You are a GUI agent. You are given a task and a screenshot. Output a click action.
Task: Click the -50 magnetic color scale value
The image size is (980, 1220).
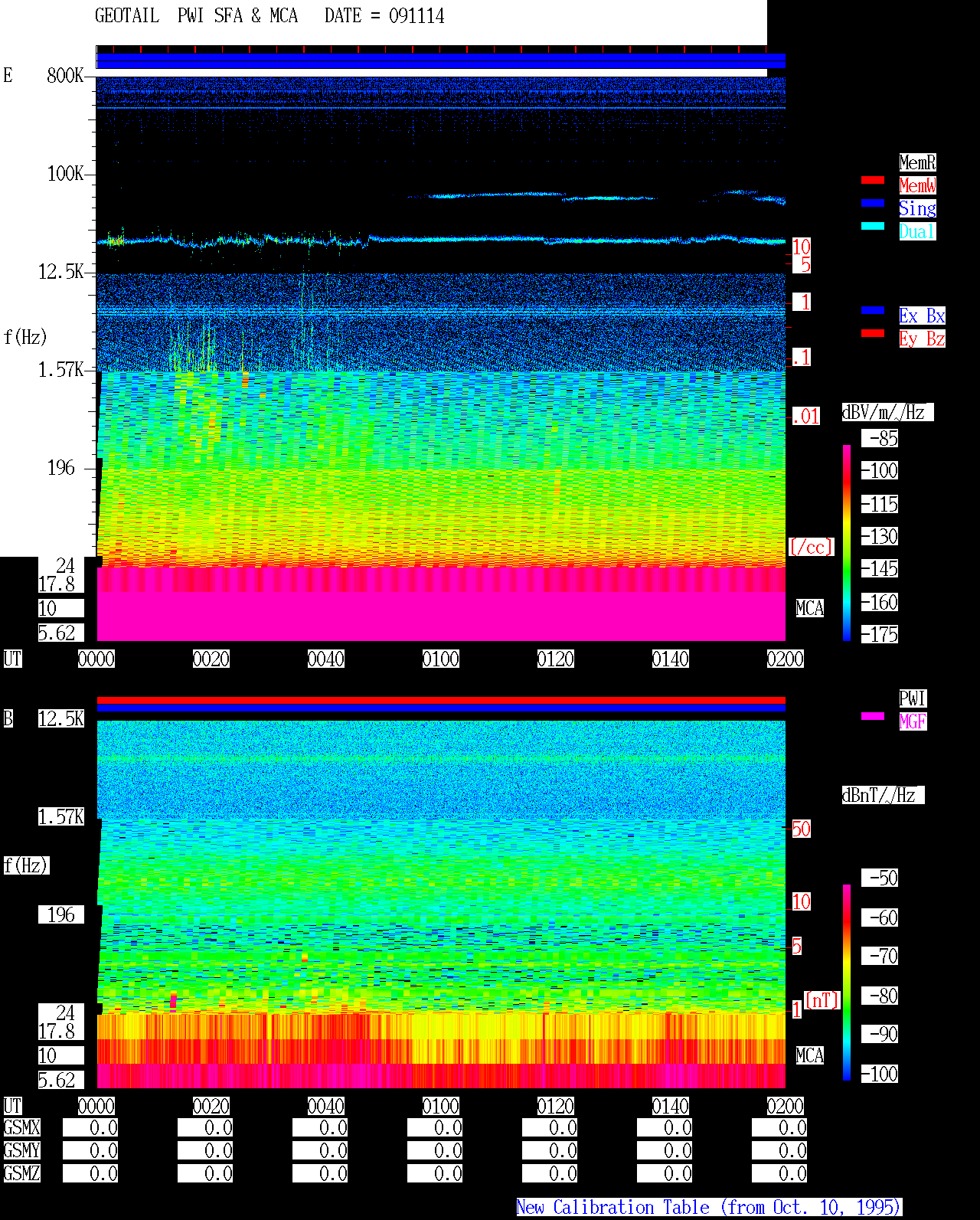[x=880, y=878]
